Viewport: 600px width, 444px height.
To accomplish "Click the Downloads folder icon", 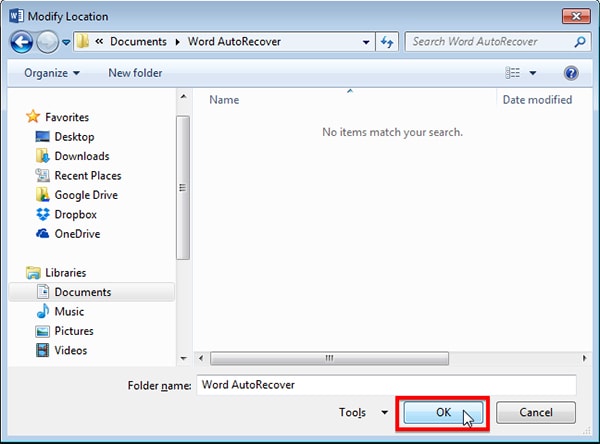I will click(x=42, y=156).
